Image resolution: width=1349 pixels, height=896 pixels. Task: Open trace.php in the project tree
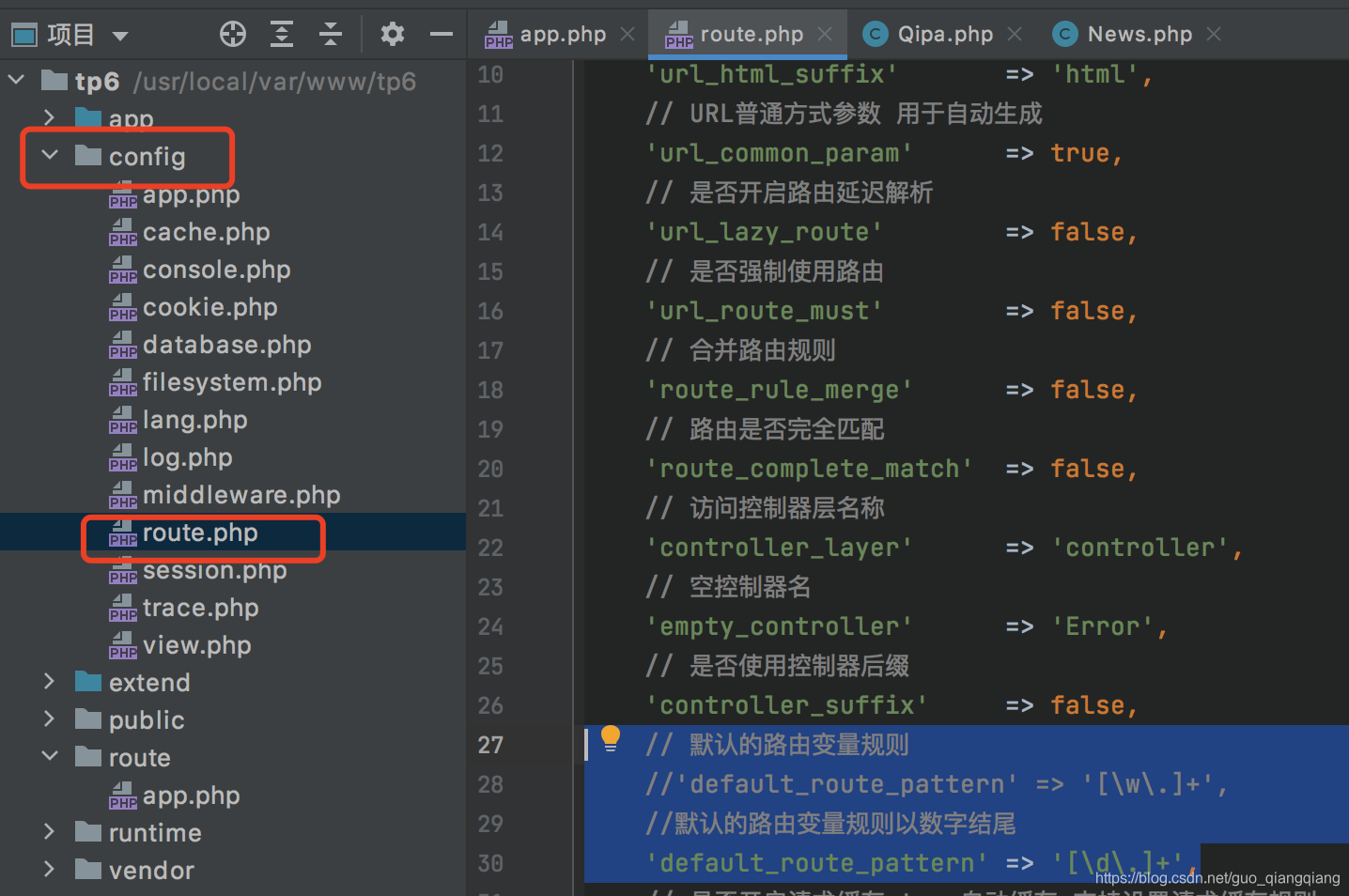pos(201,608)
